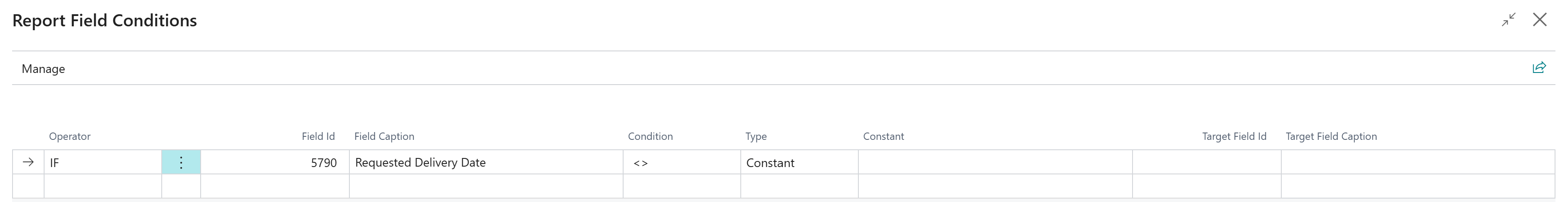Open the Manage menu
Image resolution: width=1568 pixels, height=202 pixels.
tap(43, 69)
